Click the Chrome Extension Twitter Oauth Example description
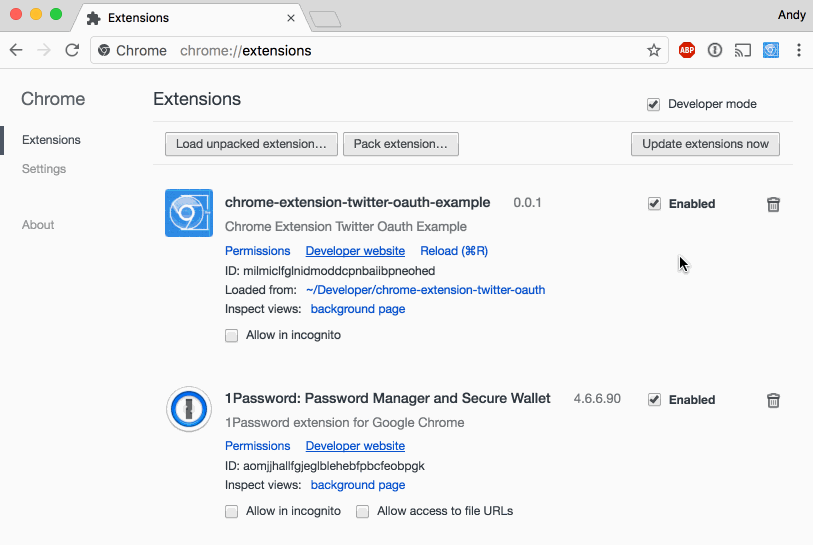813x545 pixels. click(346, 227)
